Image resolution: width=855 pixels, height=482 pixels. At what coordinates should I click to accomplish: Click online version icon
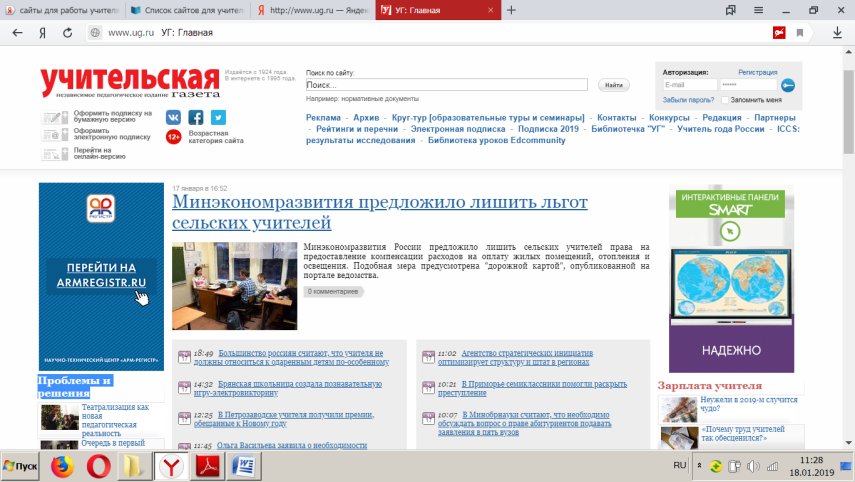pyautogui.click(x=55, y=153)
